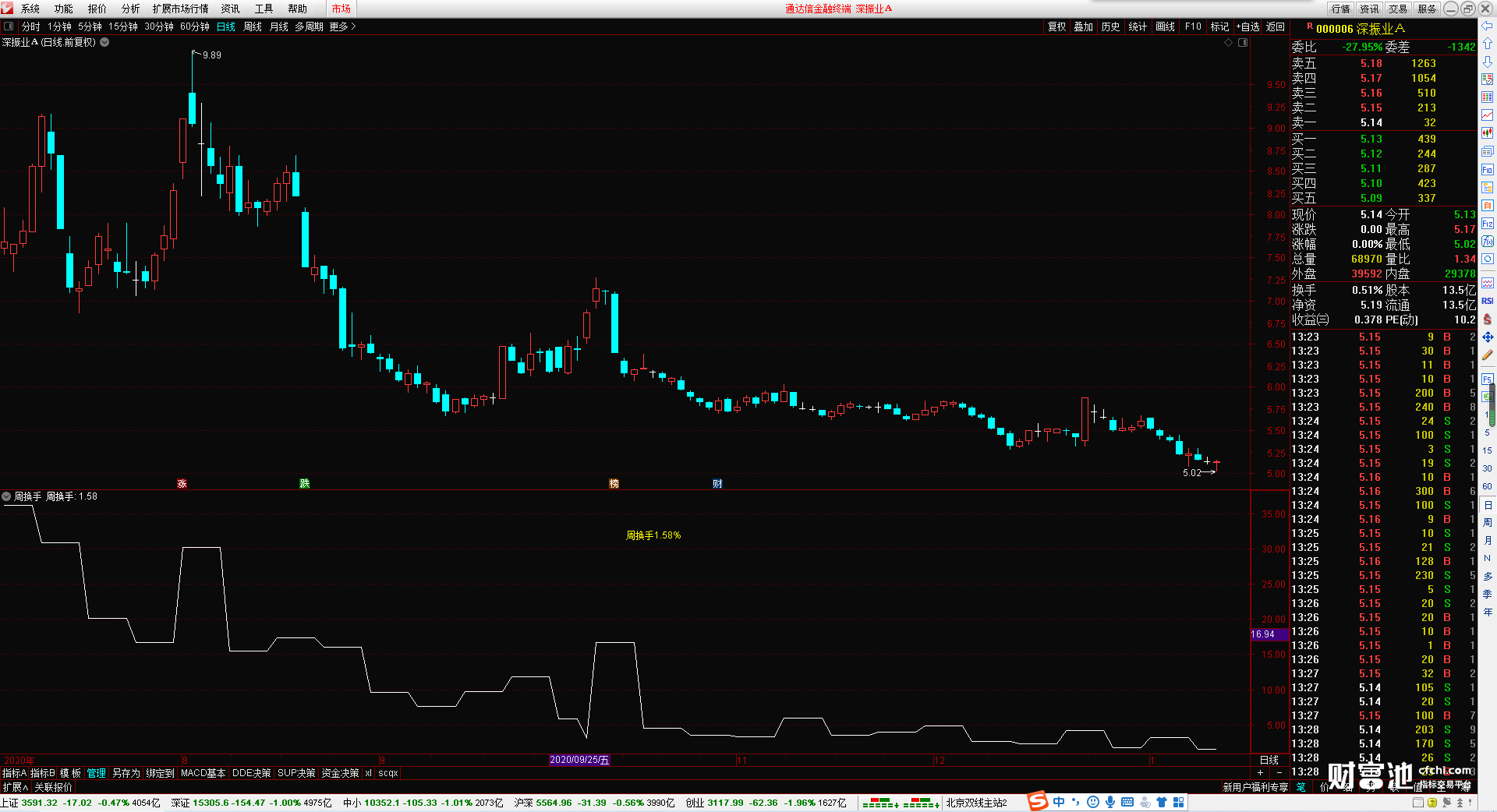
Task: Click the 历史 button in chart toolbar
Action: [1110, 26]
